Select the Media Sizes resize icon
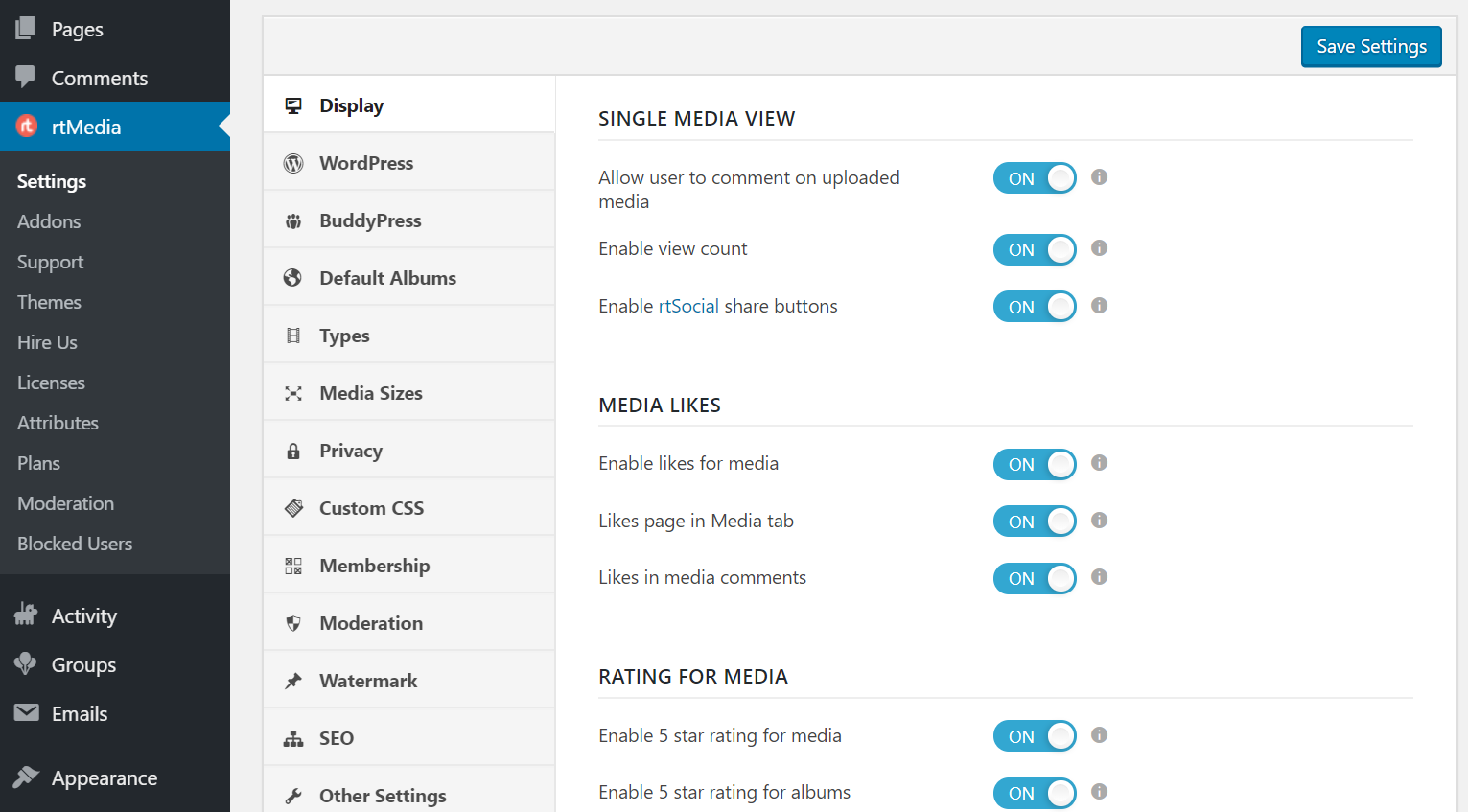Viewport: 1468px width, 812px height. pos(293,393)
